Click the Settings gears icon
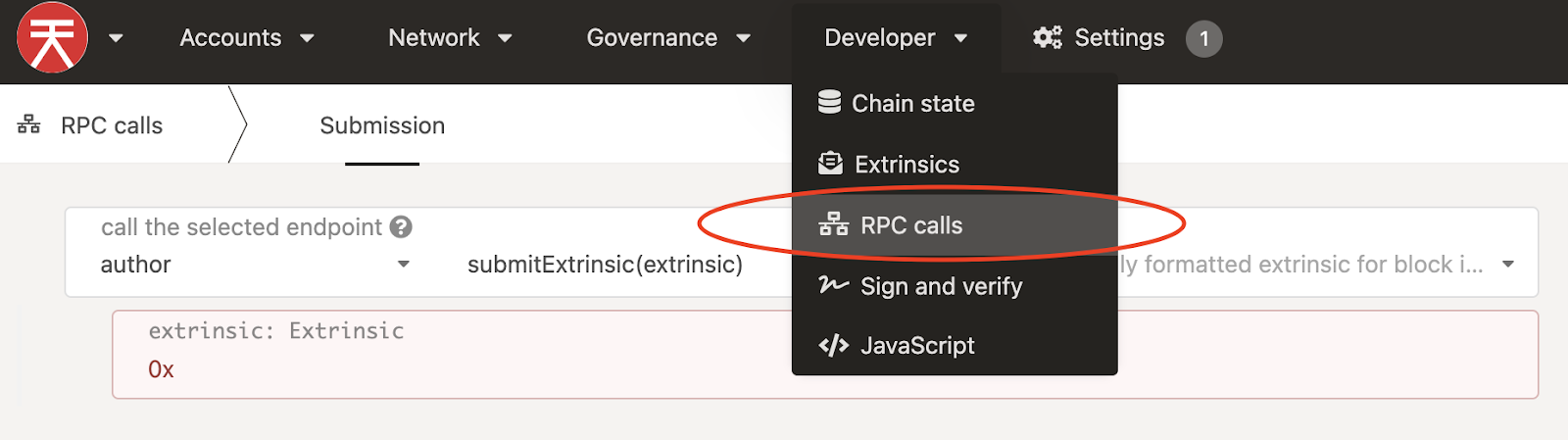 1048,37
